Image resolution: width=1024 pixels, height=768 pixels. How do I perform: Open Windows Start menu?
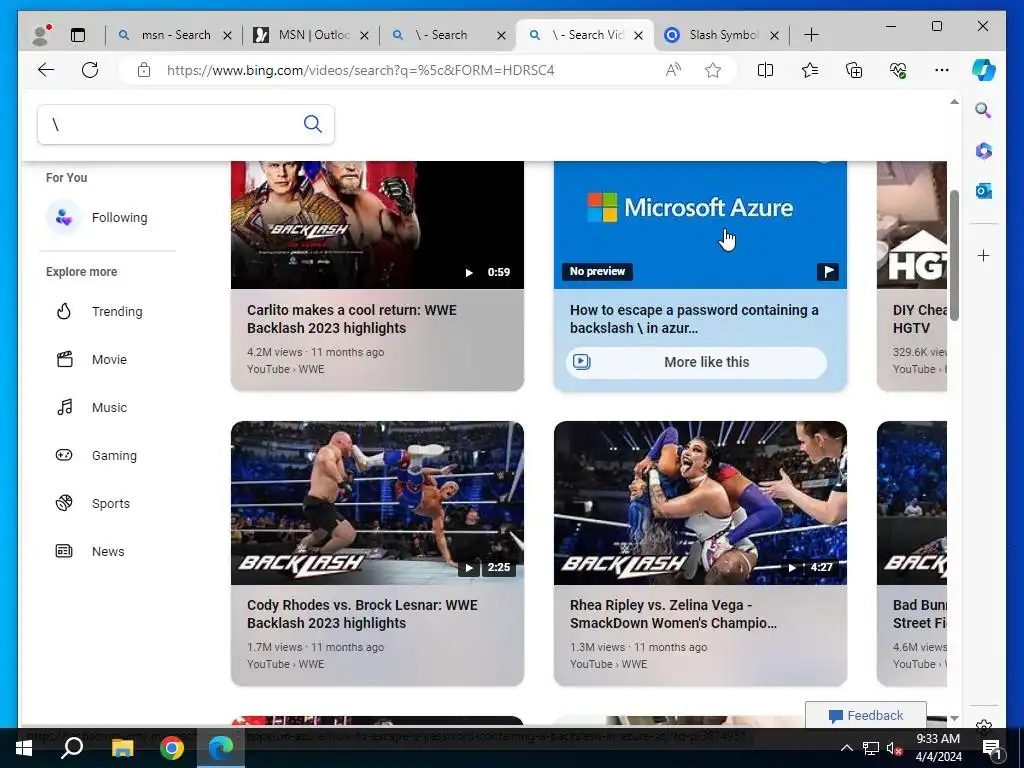(24, 748)
